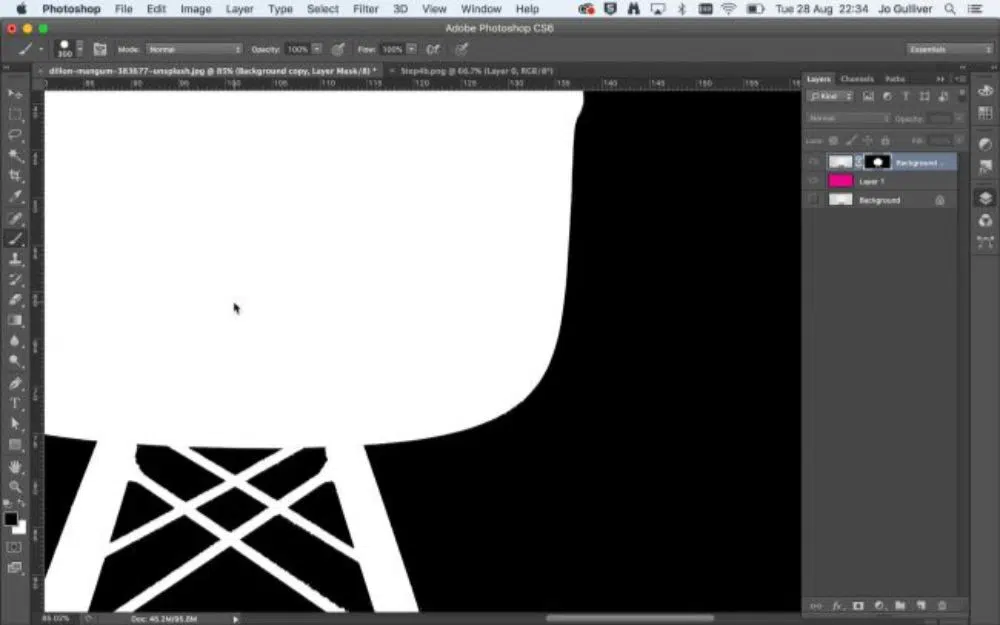Create a new group with folder icon
The height and width of the screenshot is (625, 1000).
[900, 605]
